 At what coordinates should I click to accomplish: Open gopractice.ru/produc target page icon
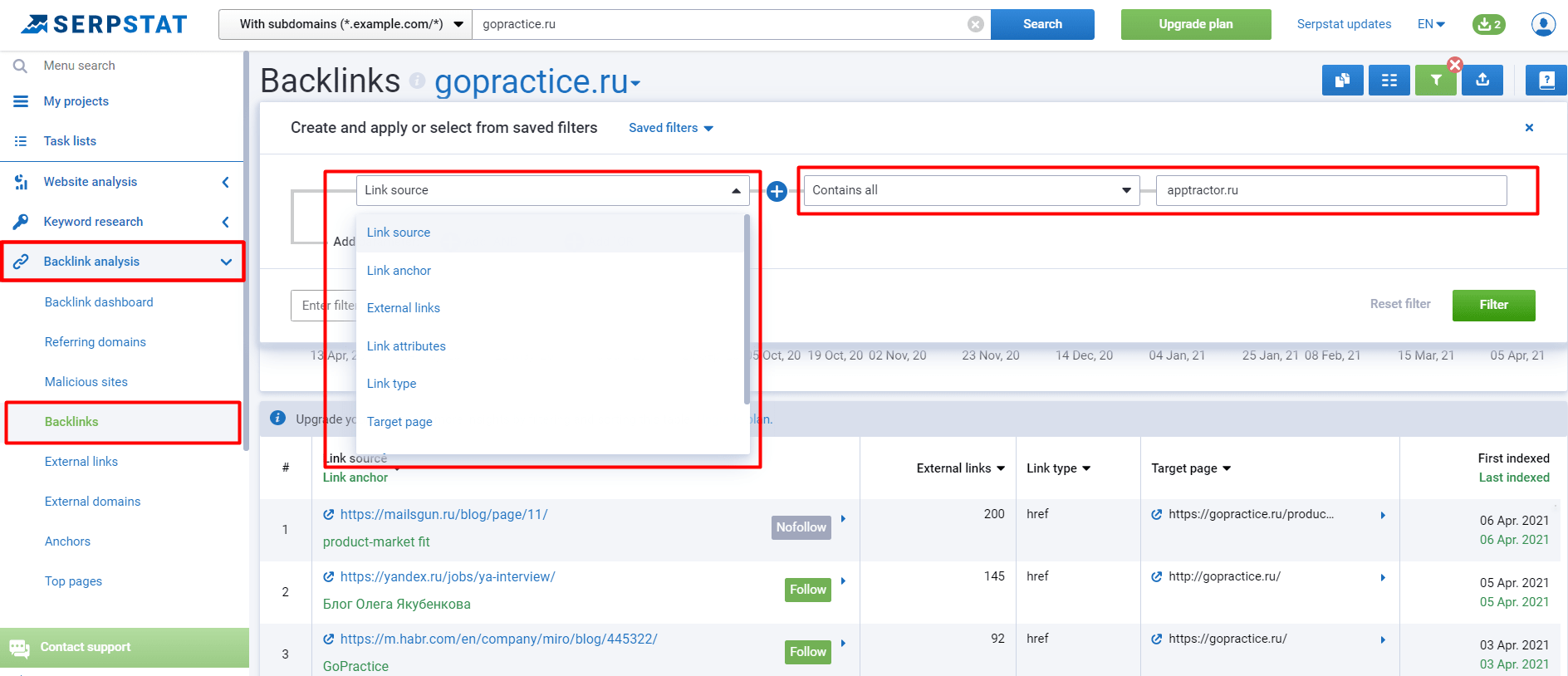[1157, 515]
